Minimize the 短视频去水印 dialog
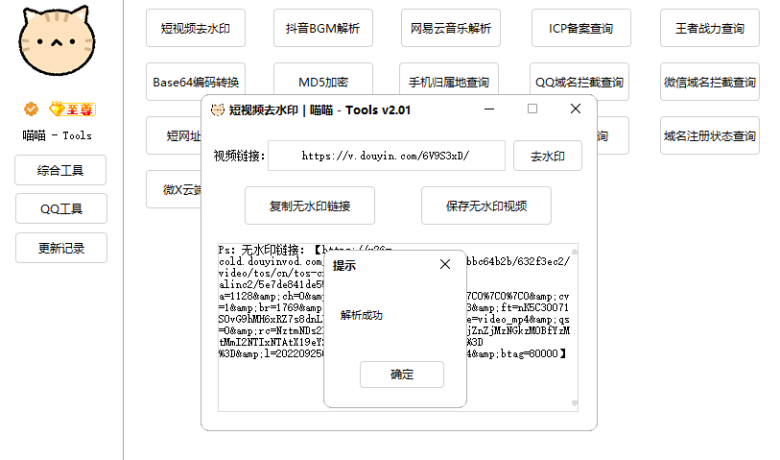Screen dimensions: 780x460 pyautogui.click(x=489, y=109)
